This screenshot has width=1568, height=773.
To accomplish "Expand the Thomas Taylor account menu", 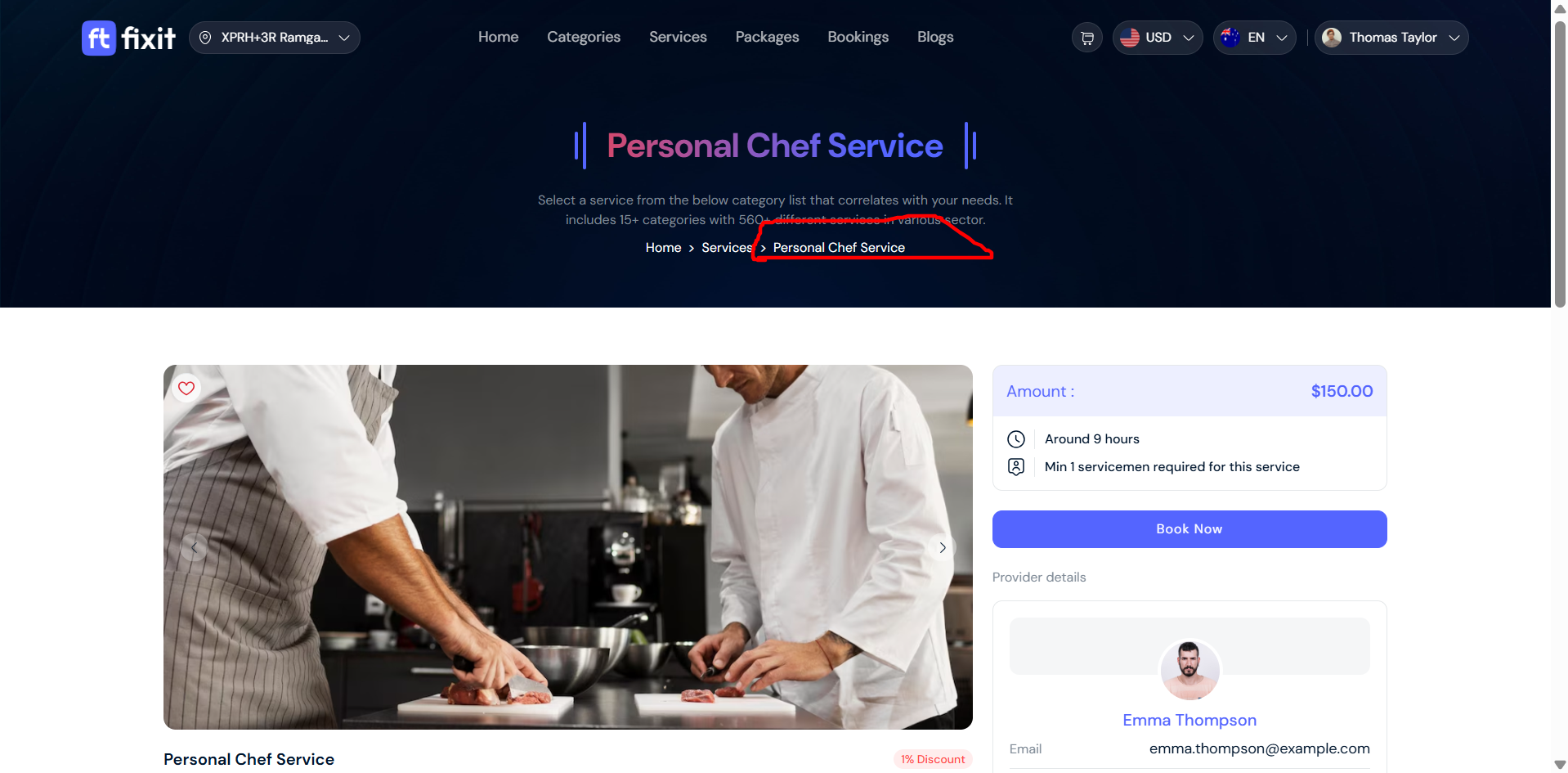I will coord(1391,38).
